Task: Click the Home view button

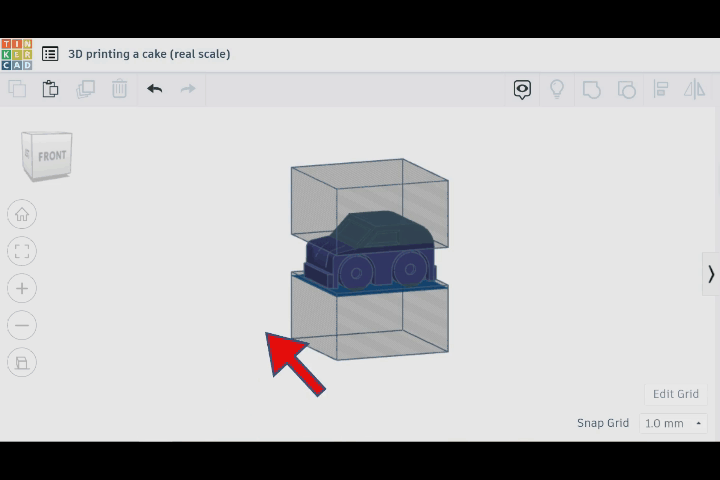Action: tap(22, 214)
